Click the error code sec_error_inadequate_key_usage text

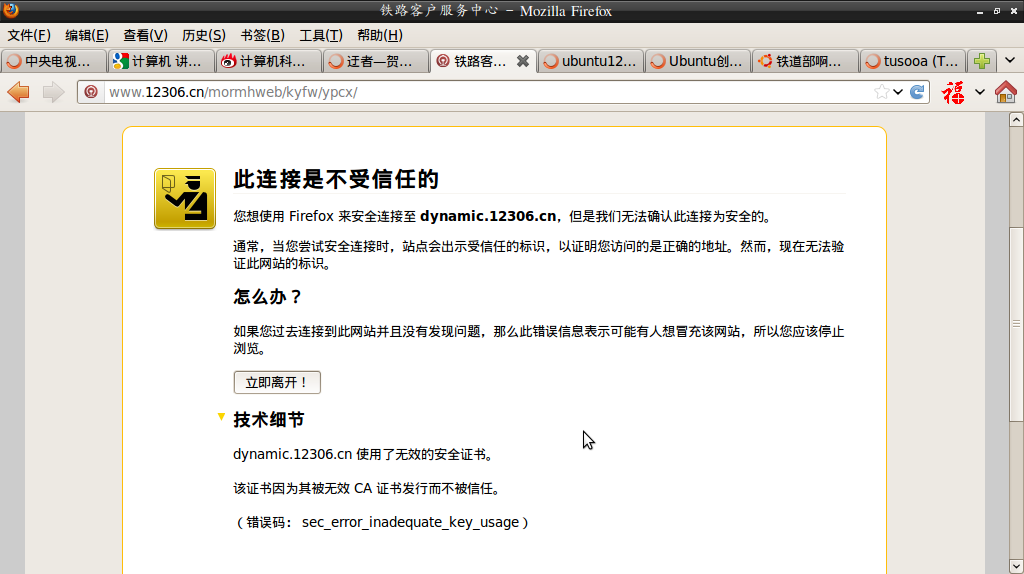410,522
